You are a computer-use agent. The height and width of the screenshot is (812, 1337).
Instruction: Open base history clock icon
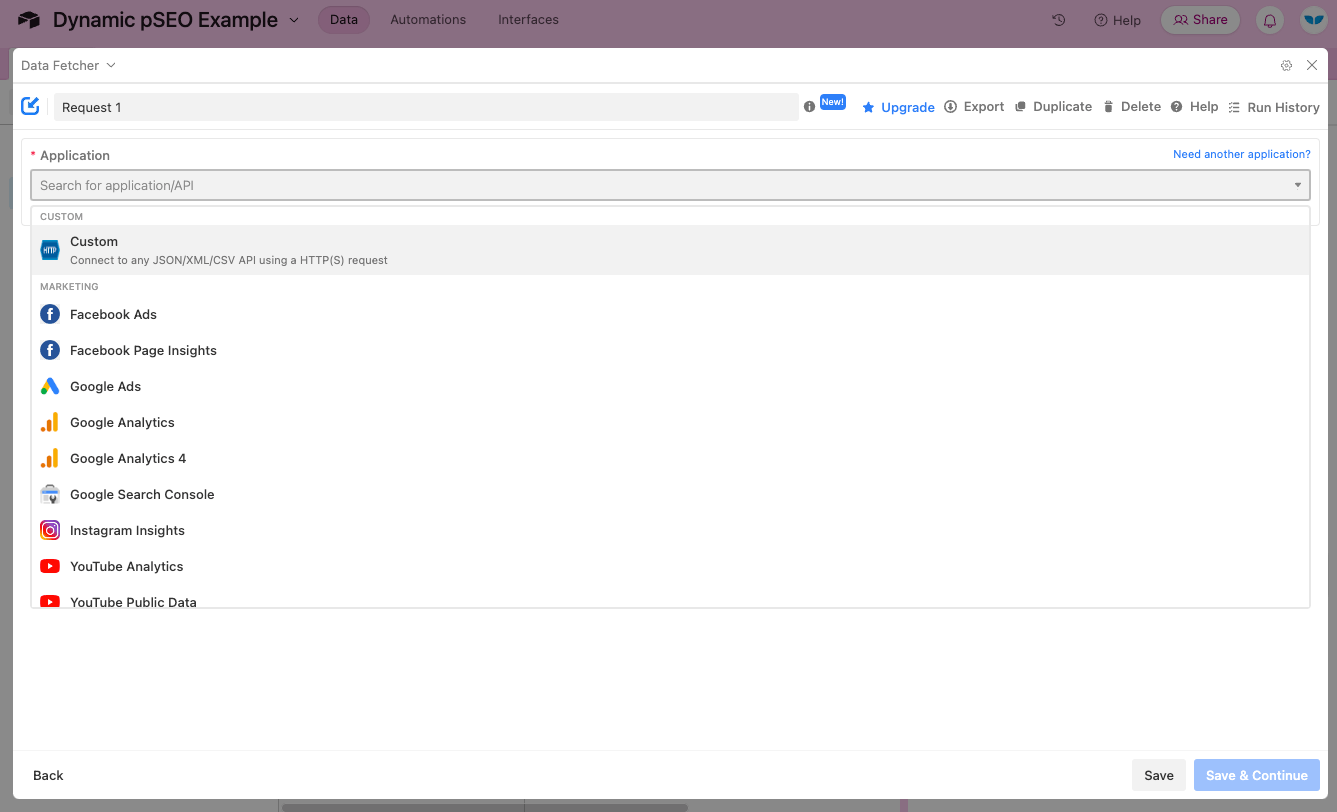(x=1059, y=20)
